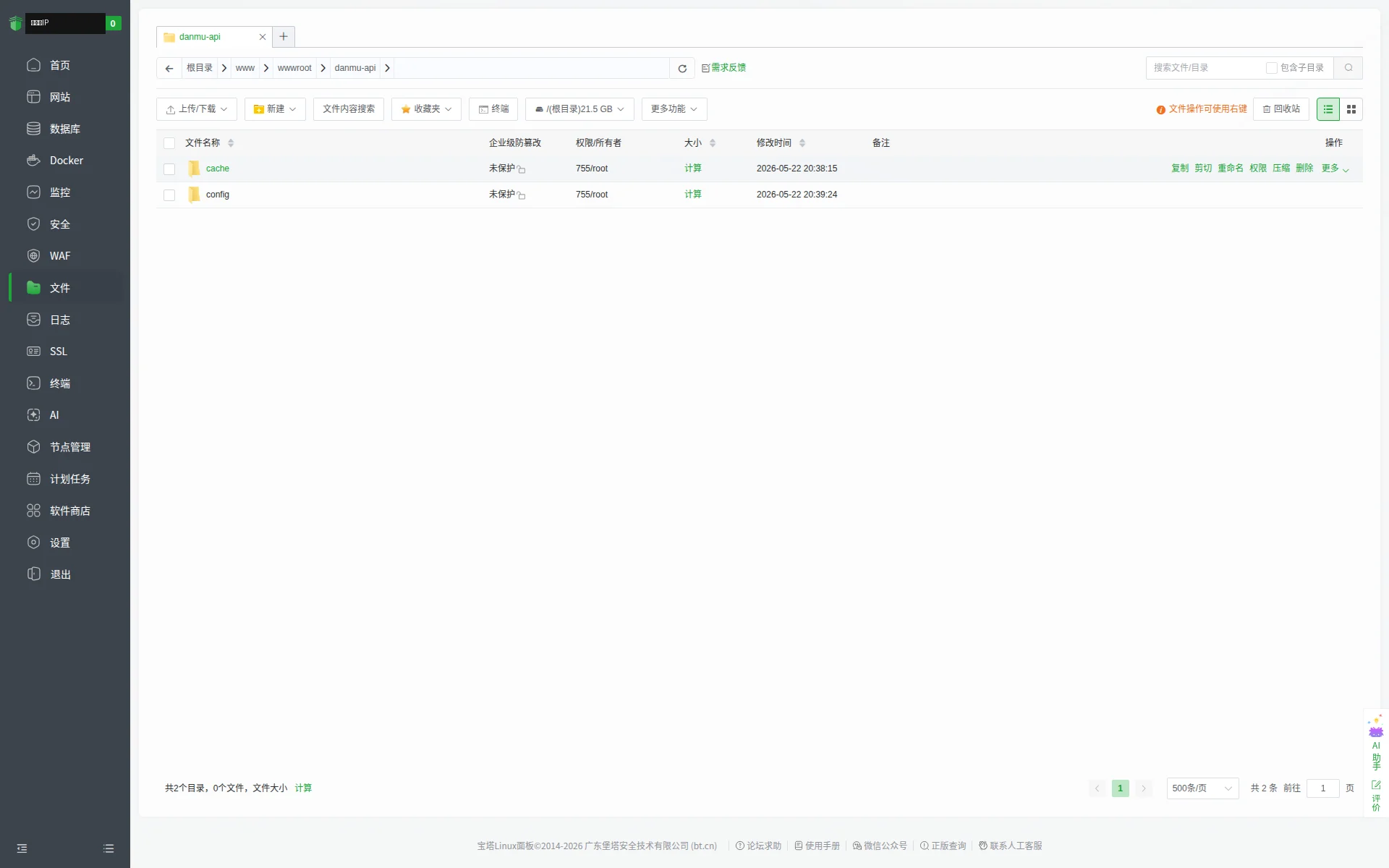Viewport: 1389px width, 868px height.
Task: Click 删除 for the cache folder
Action: point(1304,169)
